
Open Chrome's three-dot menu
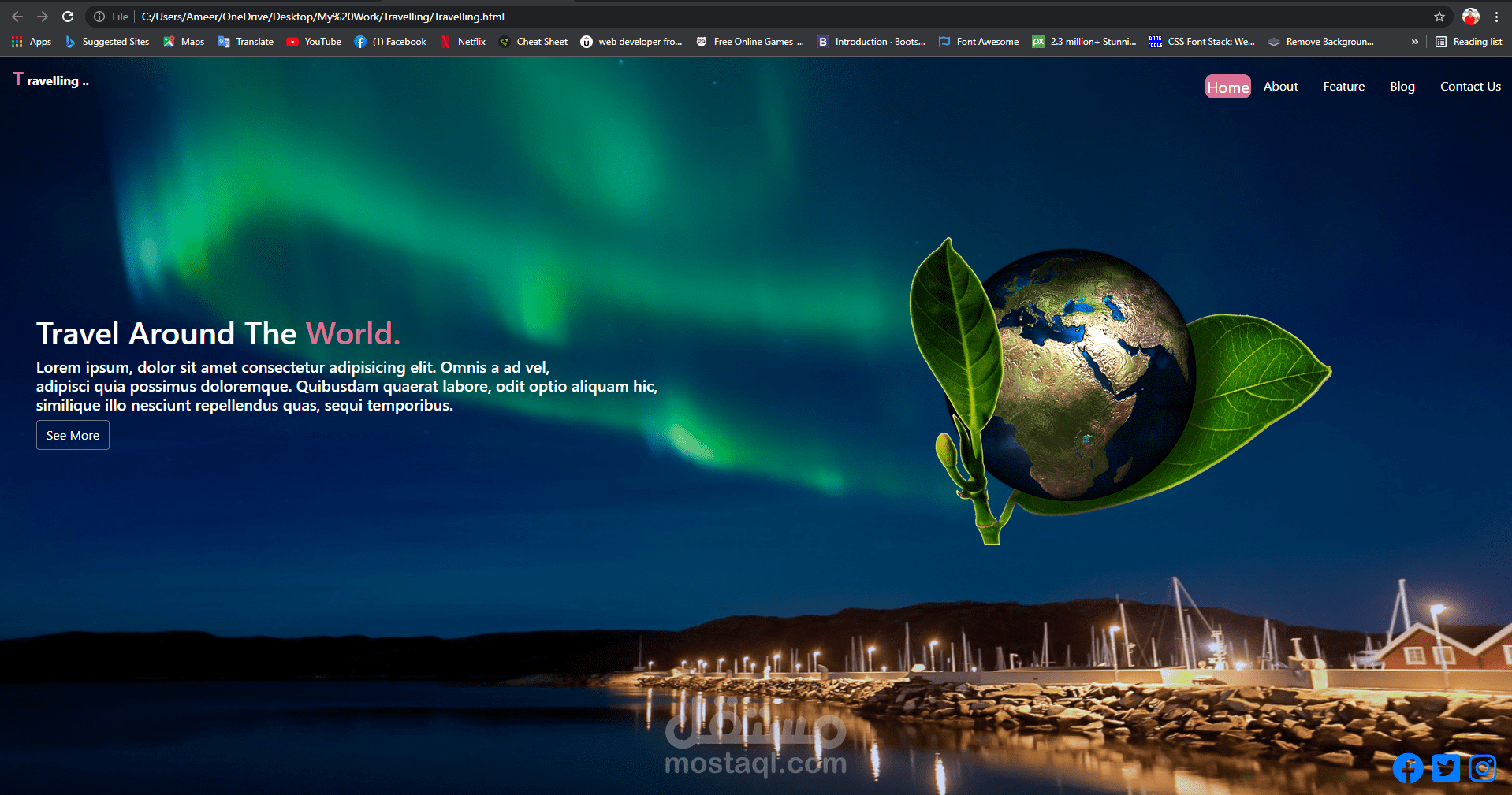click(1496, 17)
